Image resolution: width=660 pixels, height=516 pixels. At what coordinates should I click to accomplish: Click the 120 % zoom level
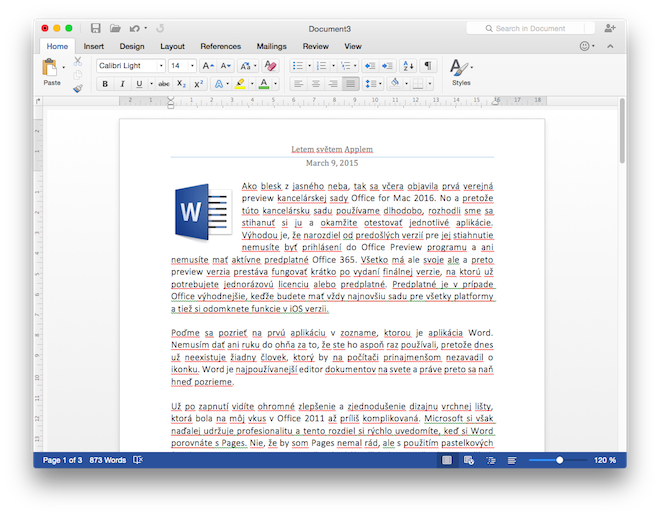605,460
